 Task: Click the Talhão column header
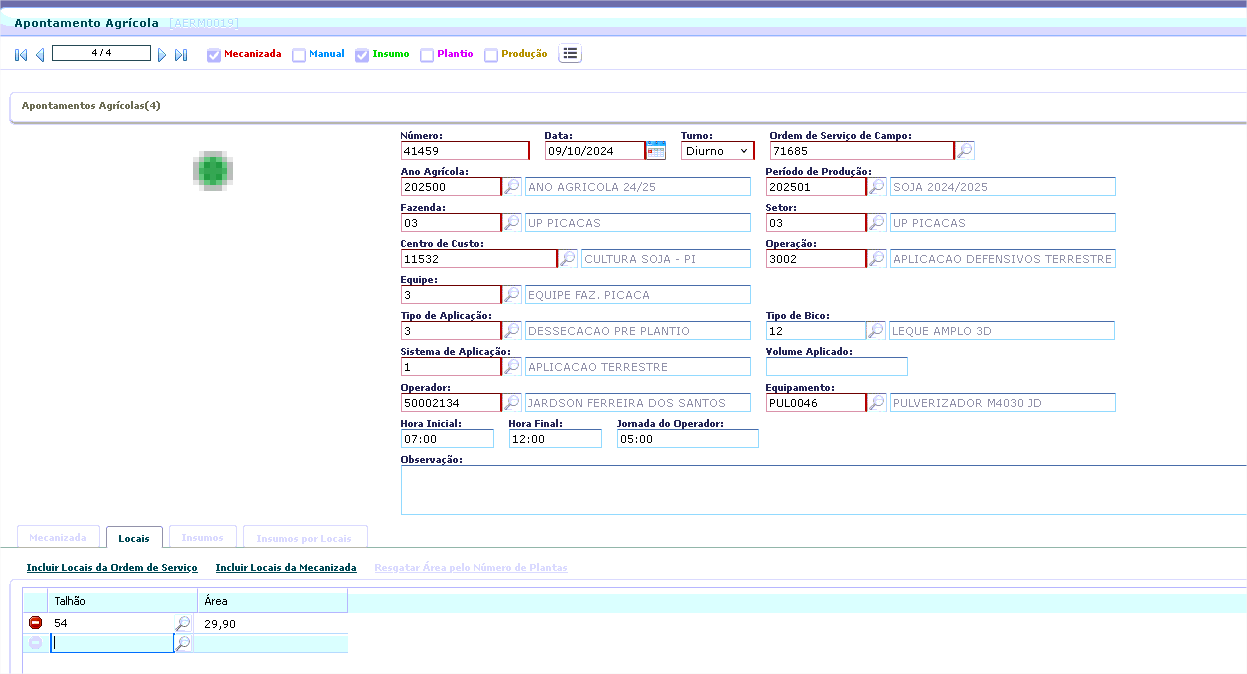[x=123, y=601]
